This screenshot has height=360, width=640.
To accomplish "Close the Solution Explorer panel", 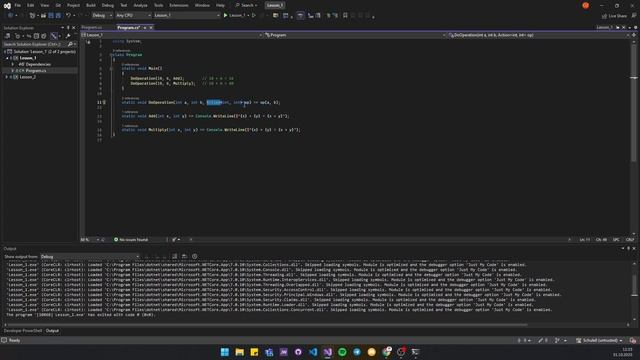I will [73, 28].
